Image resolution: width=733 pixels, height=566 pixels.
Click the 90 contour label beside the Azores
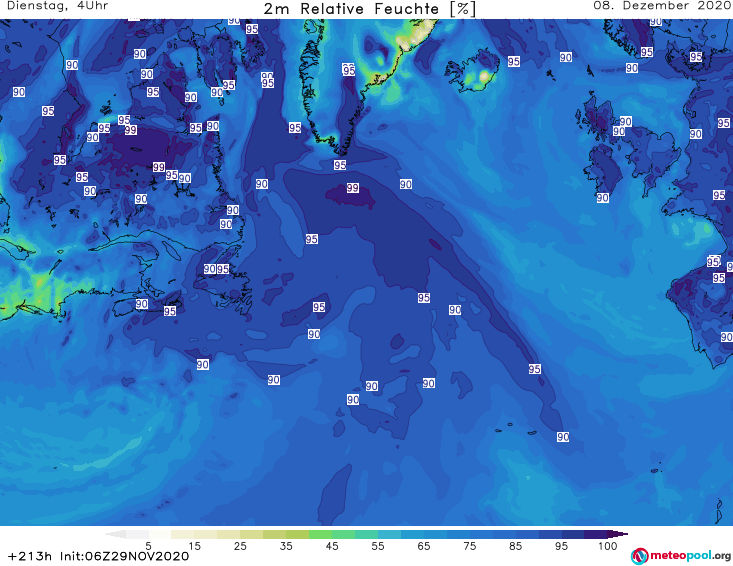click(563, 437)
